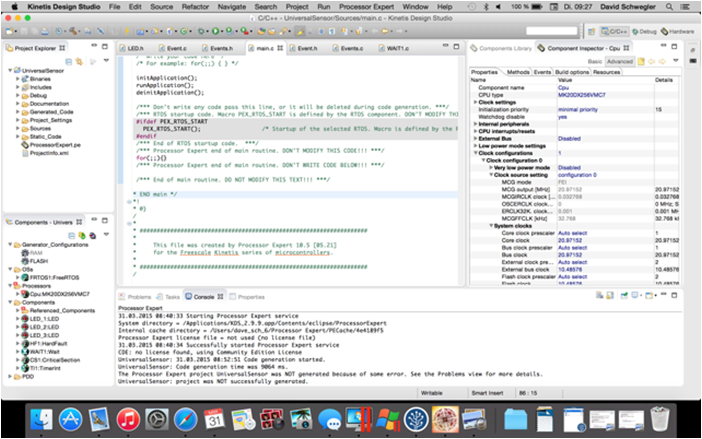
Task: Expand Internal peripherals property group
Action: tap(475, 124)
